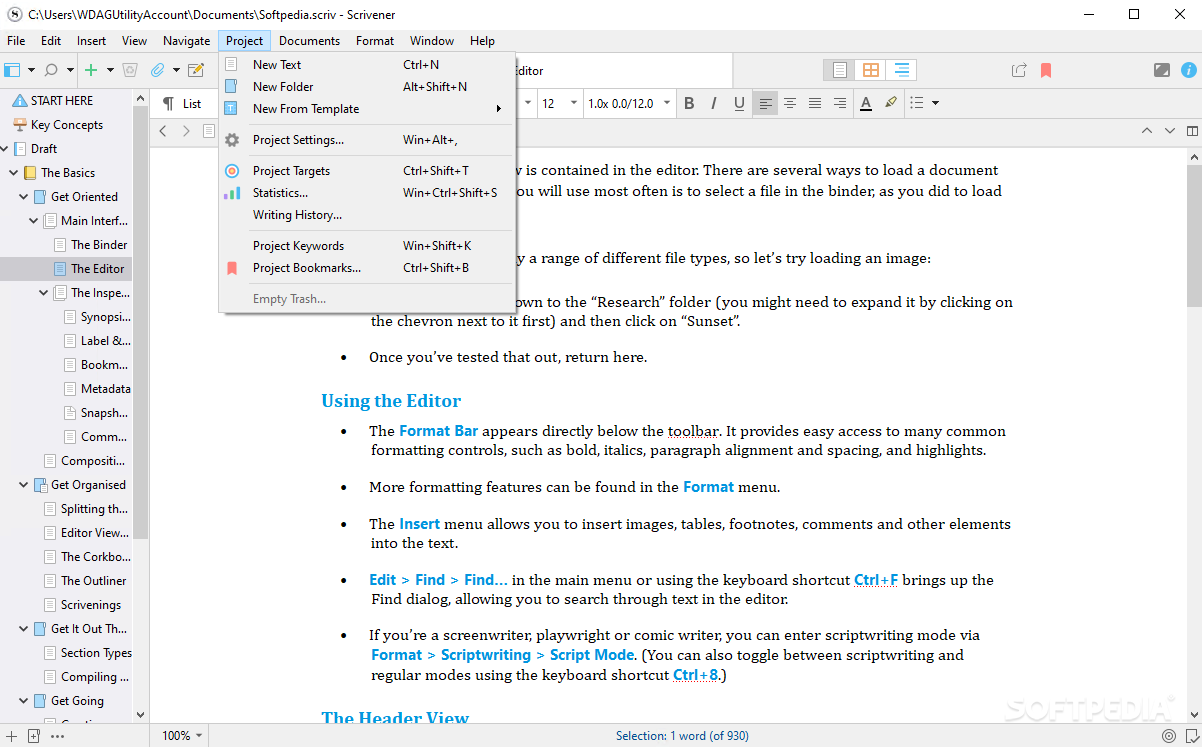Image resolution: width=1202 pixels, height=747 pixels.
Task: Toggle Underline formatting
Action: 739,103
